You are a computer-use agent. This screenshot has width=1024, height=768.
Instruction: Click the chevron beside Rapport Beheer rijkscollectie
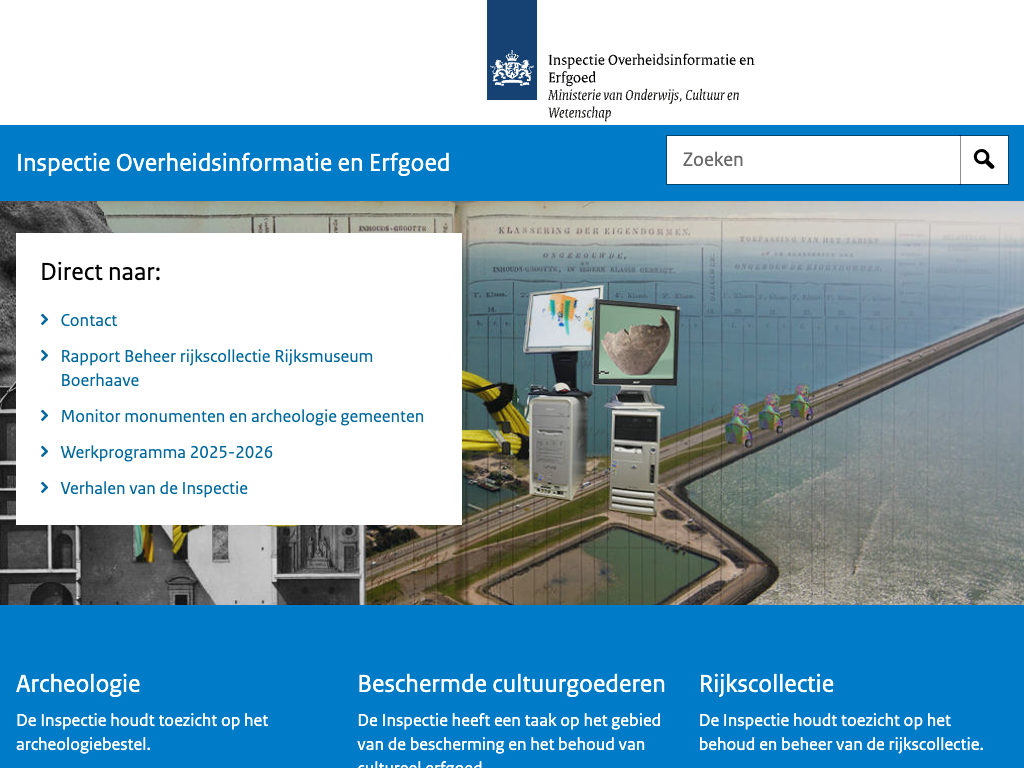tap(45, 356)
